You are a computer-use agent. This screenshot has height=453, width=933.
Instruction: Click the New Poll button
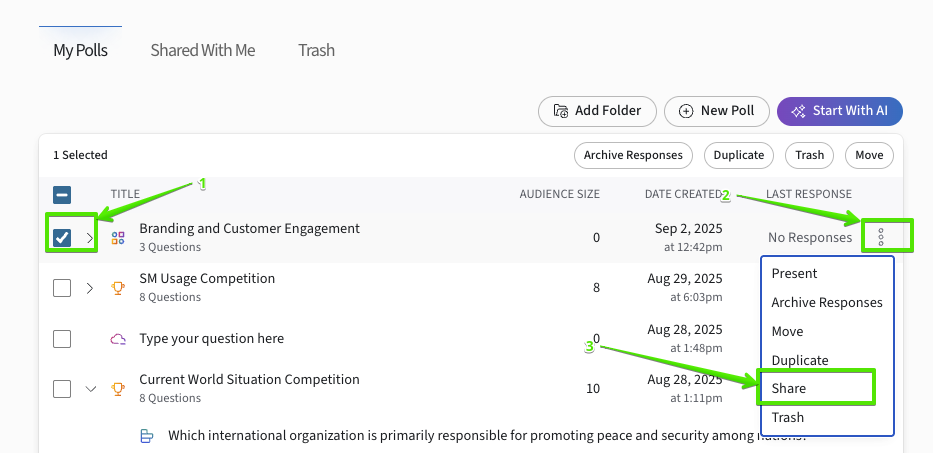[718, 111]
